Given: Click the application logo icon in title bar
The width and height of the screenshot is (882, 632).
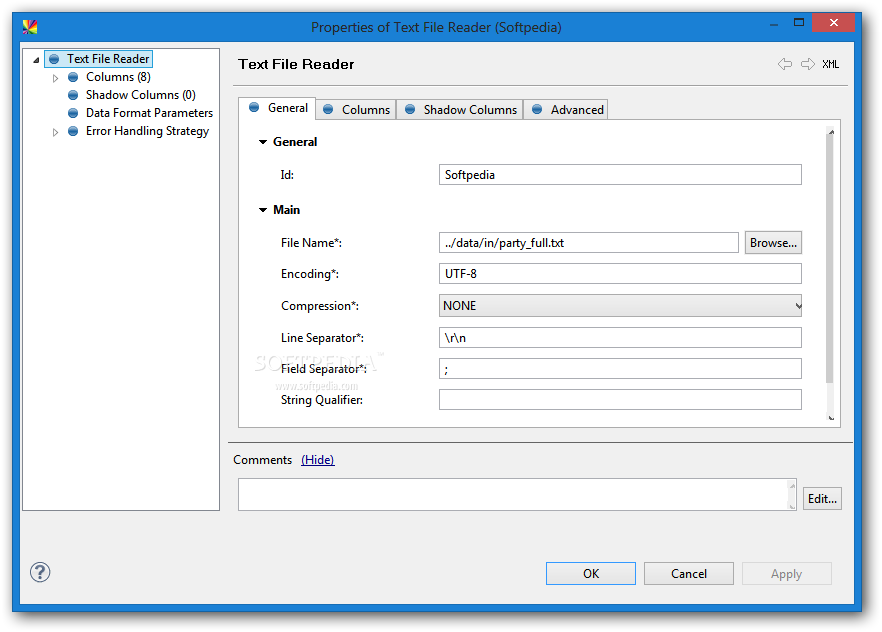Looking at the screenshot, I should pyautogui.click(x=30, y=26).
